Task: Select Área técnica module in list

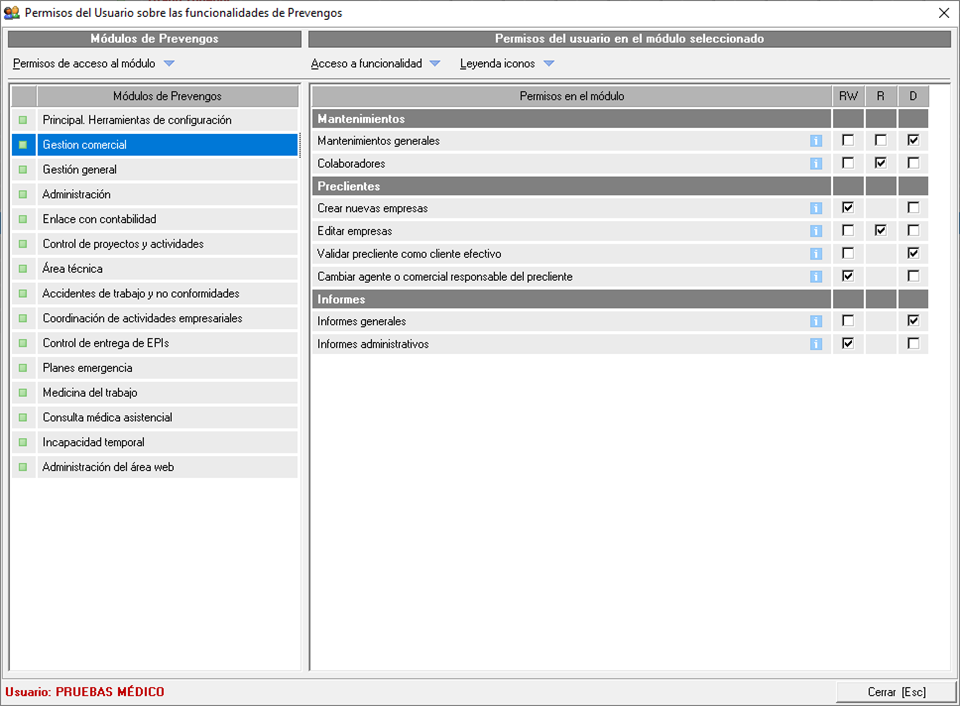Action: pyautogui.click(x=72, y=269)
